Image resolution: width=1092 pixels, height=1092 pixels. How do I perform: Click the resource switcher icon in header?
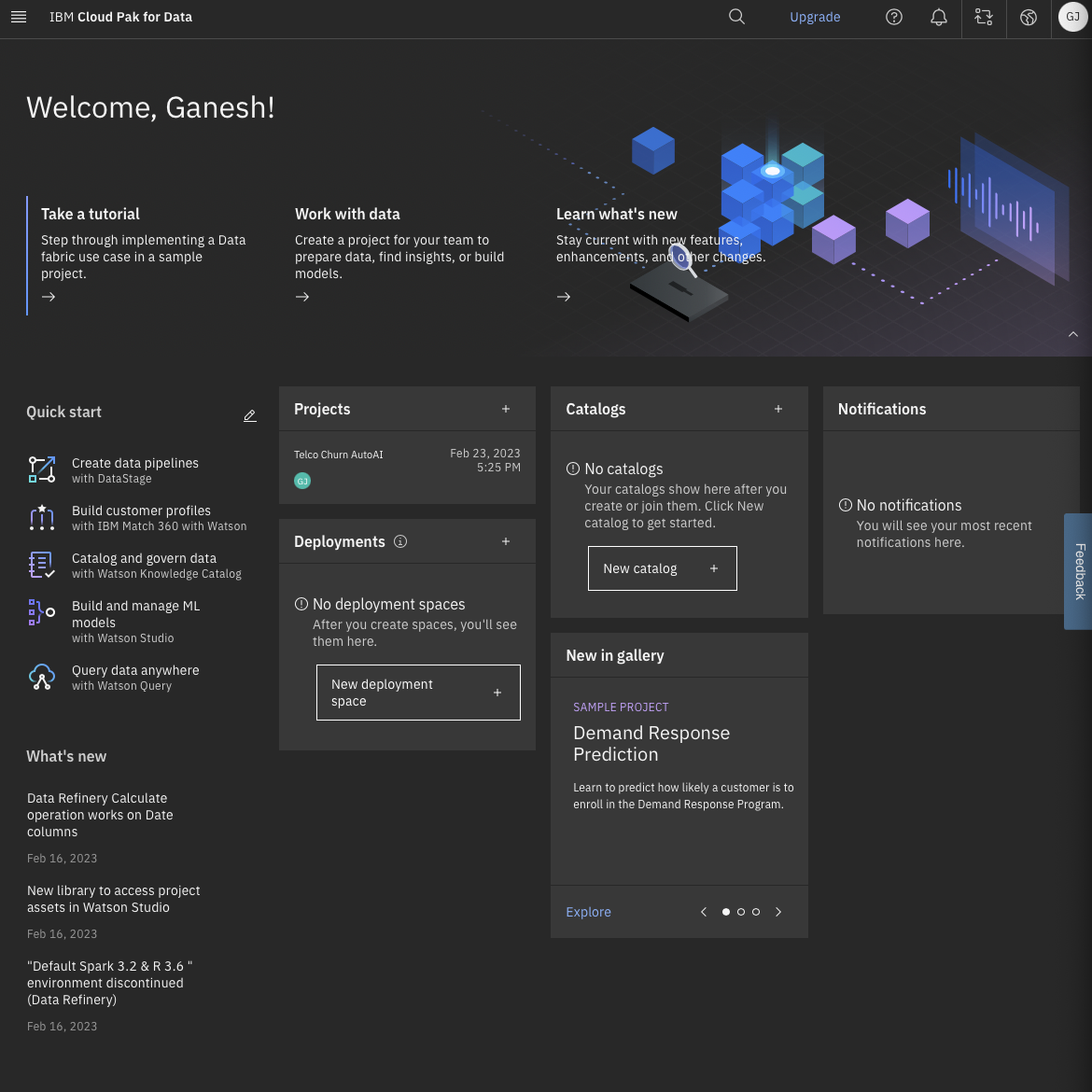[x=984, y=17]
